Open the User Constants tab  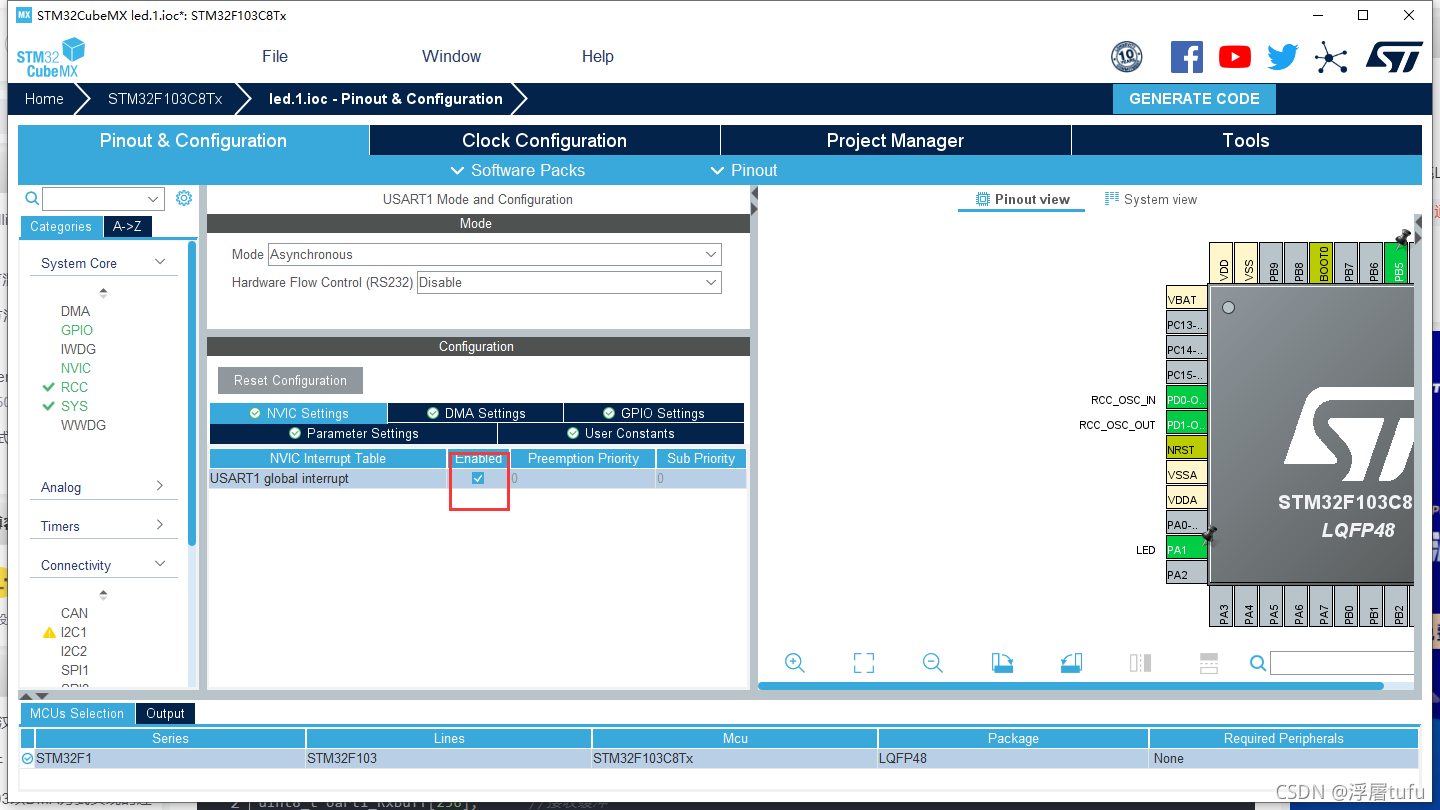point(621,433)
